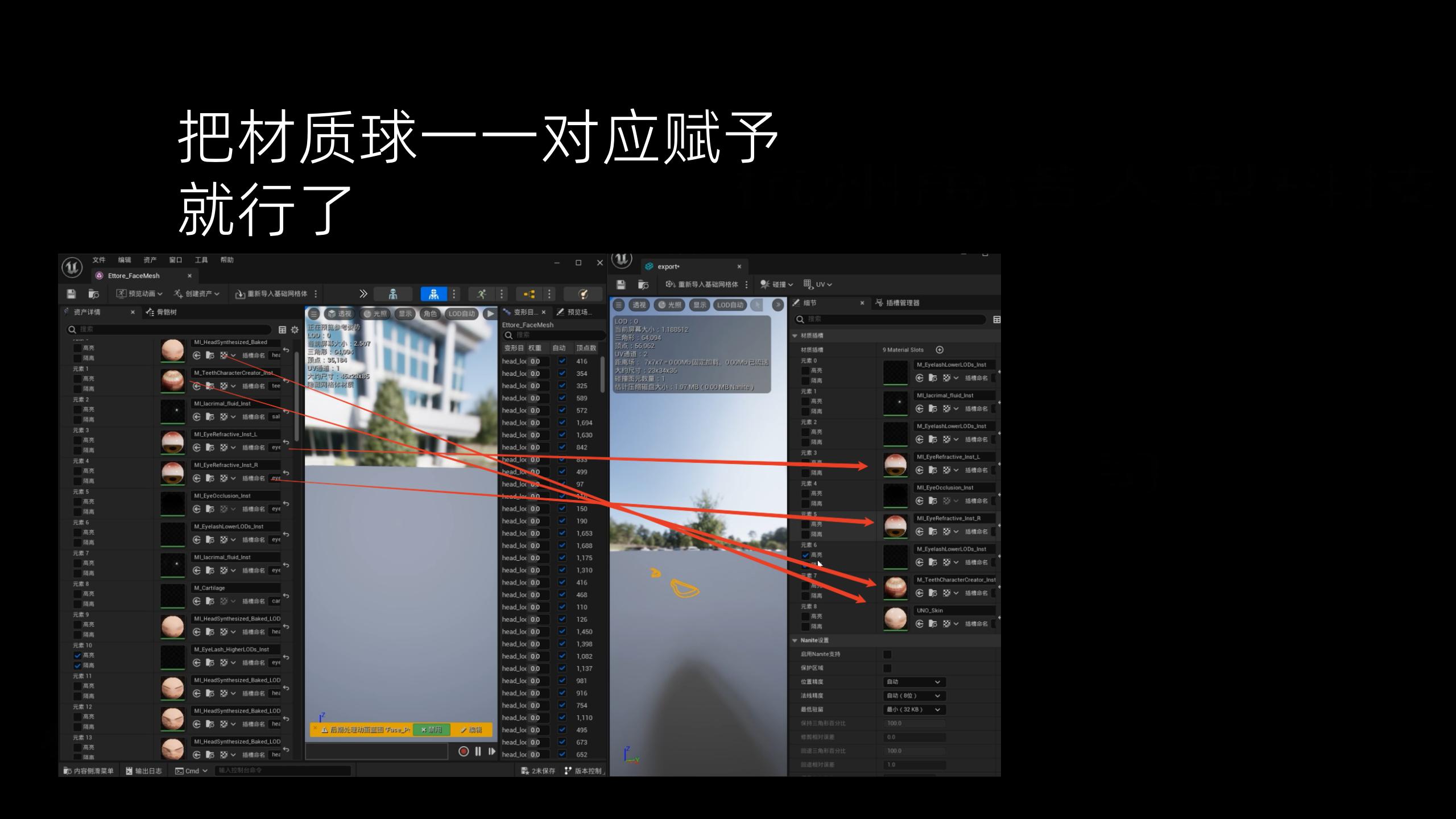This screenshot has height=819, width=1456.
Task: Open the UV dropdown in export toolbar
Action: click(x=818, y=284)
